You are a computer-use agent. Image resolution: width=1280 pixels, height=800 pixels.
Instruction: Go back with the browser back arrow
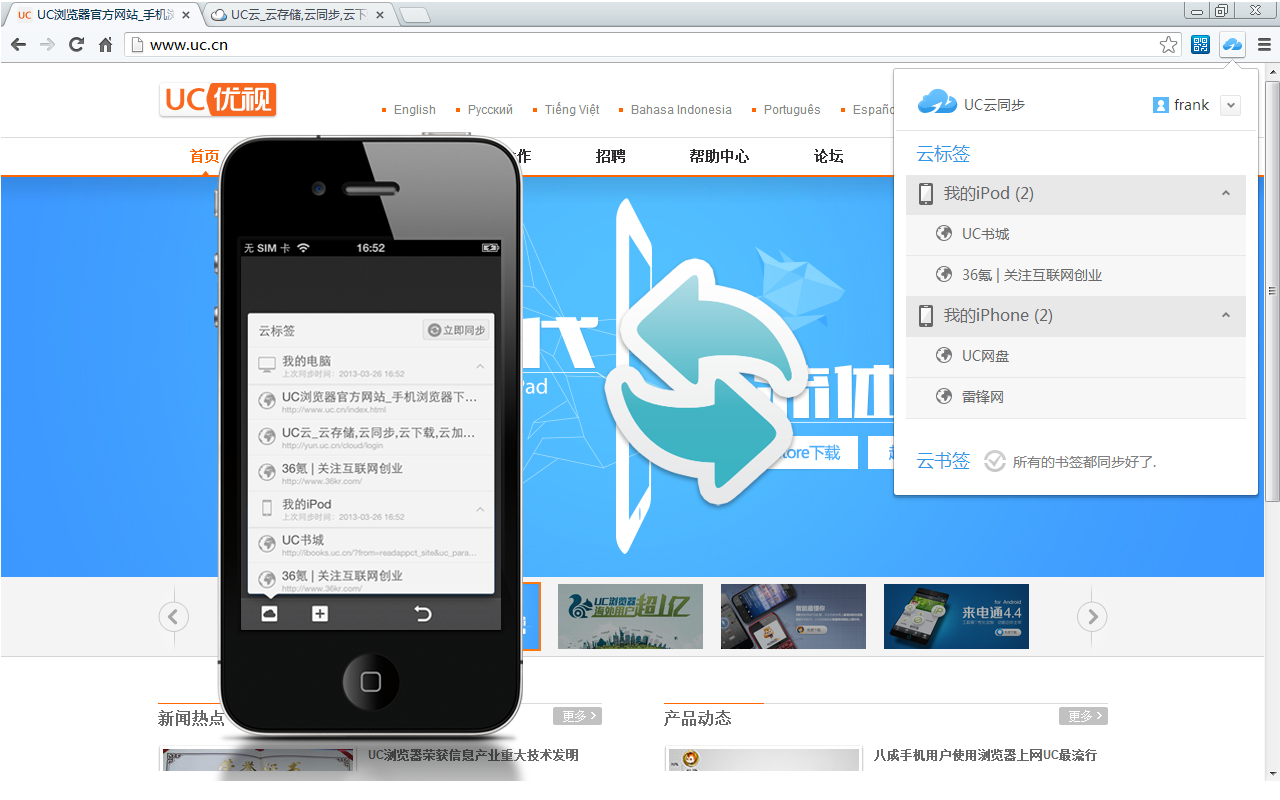pyautogui.click(x=19, y=45)
